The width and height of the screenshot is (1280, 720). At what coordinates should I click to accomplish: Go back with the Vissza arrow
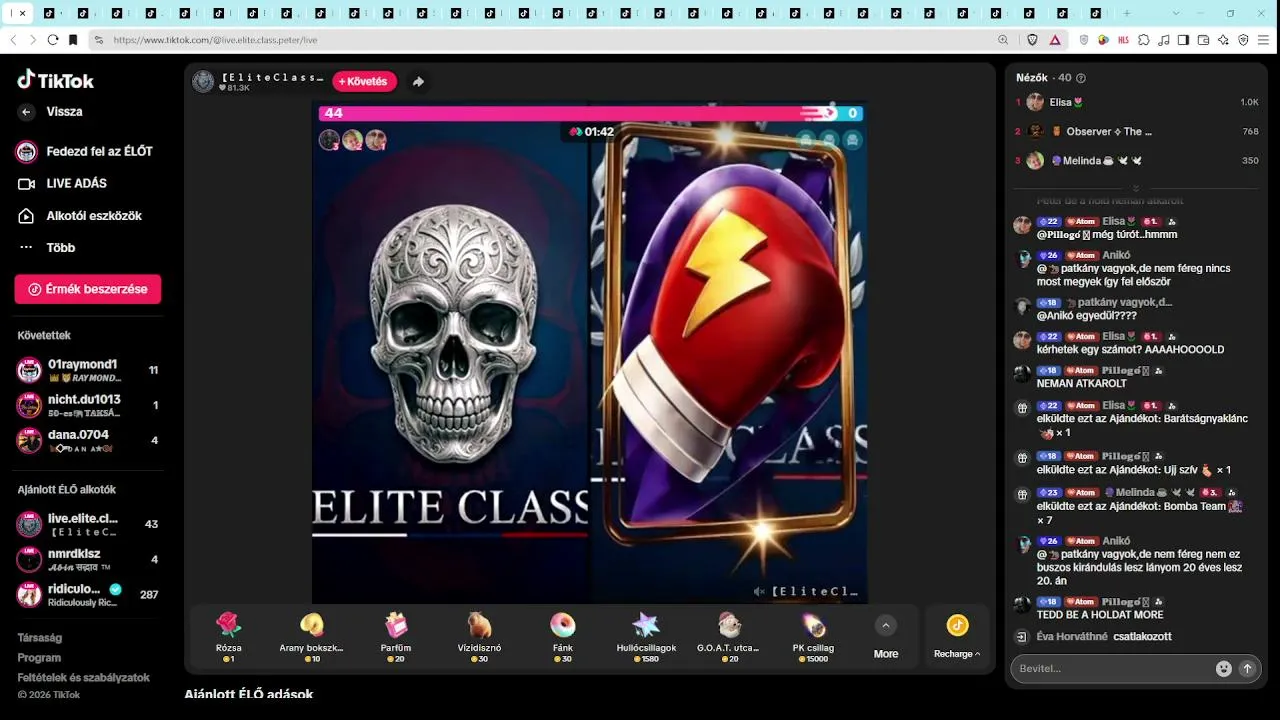(x=27, y=112)
